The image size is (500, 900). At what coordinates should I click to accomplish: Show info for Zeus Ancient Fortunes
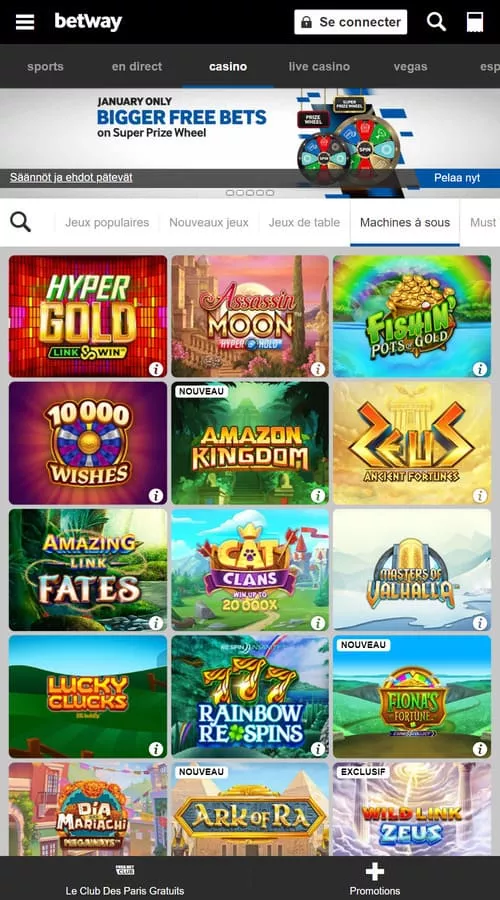coord(480,495)
